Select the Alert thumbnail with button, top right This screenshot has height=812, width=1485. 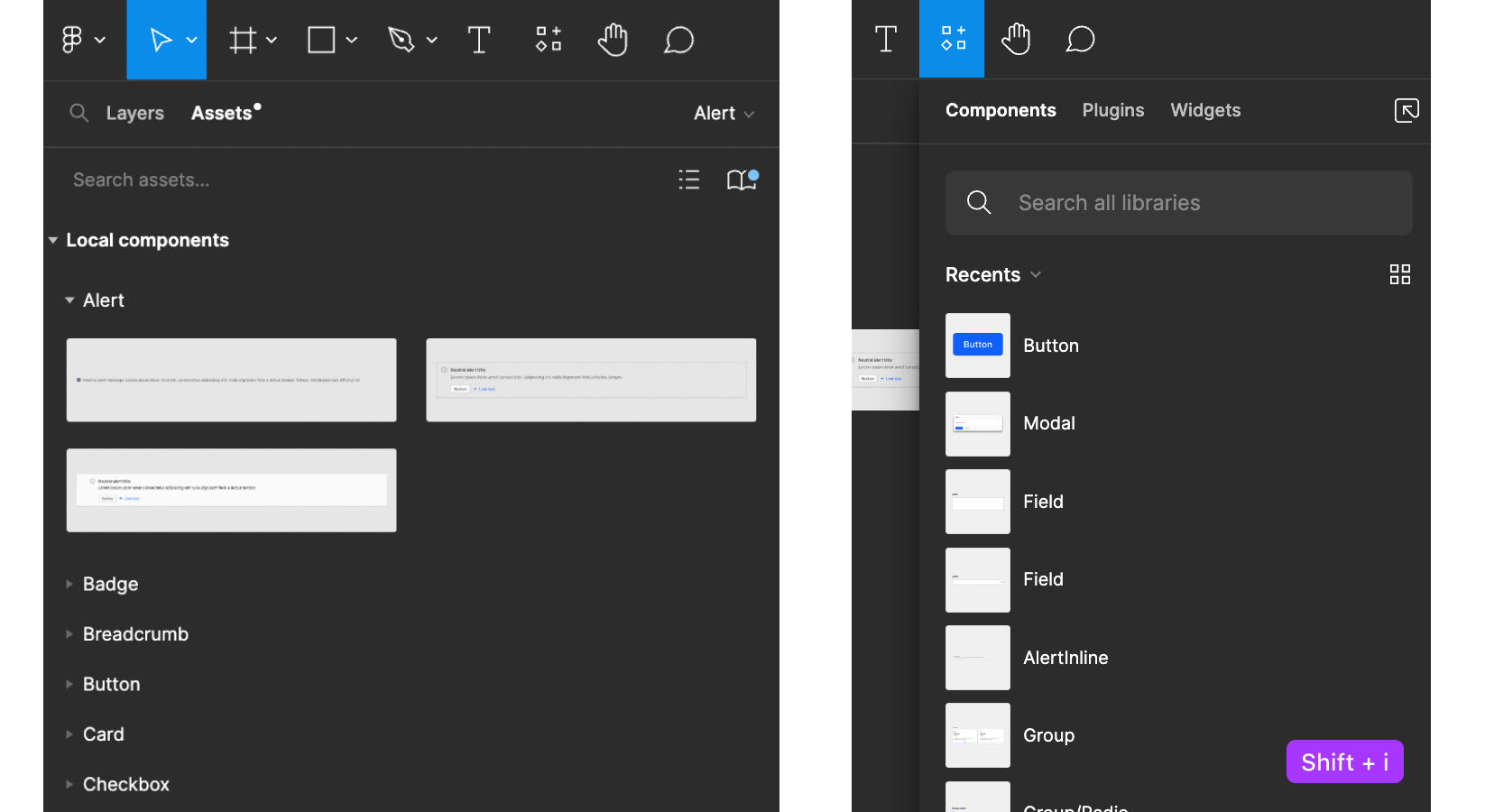591,380
